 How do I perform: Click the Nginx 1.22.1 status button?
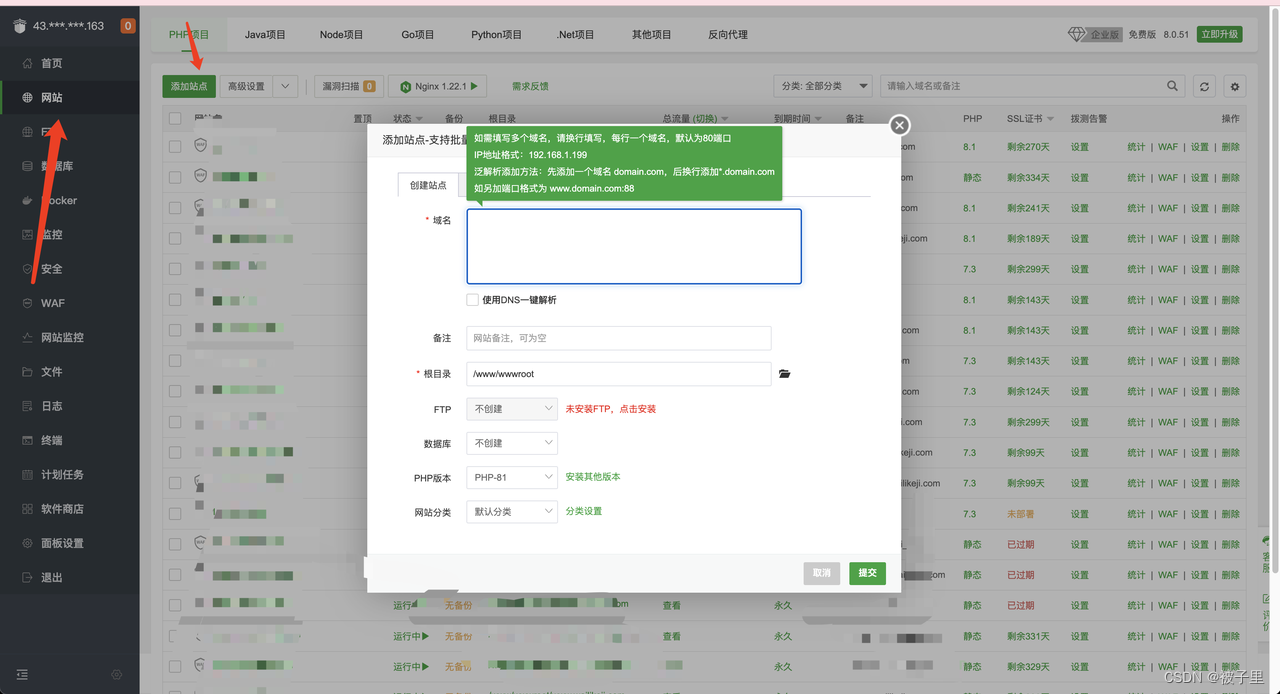click(x=439, y=86)
